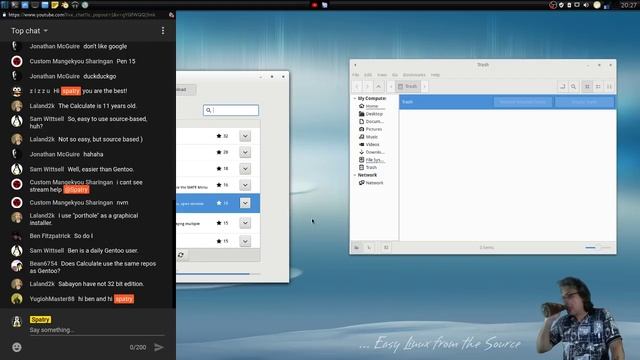Expand dropdown for item rated 18
This screenshot has height=360, width=640.
(x=245, y=169)
